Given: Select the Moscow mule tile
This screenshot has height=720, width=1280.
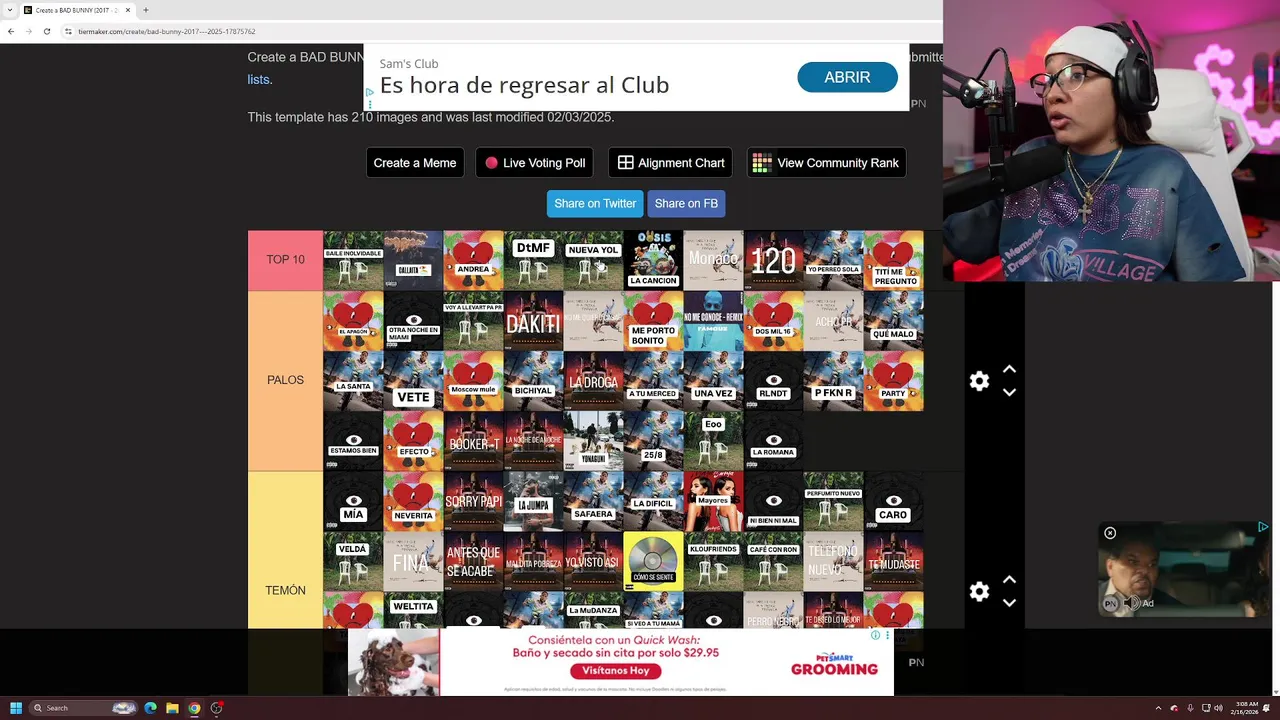Looking at the screenshot, I should click(473, 380).
